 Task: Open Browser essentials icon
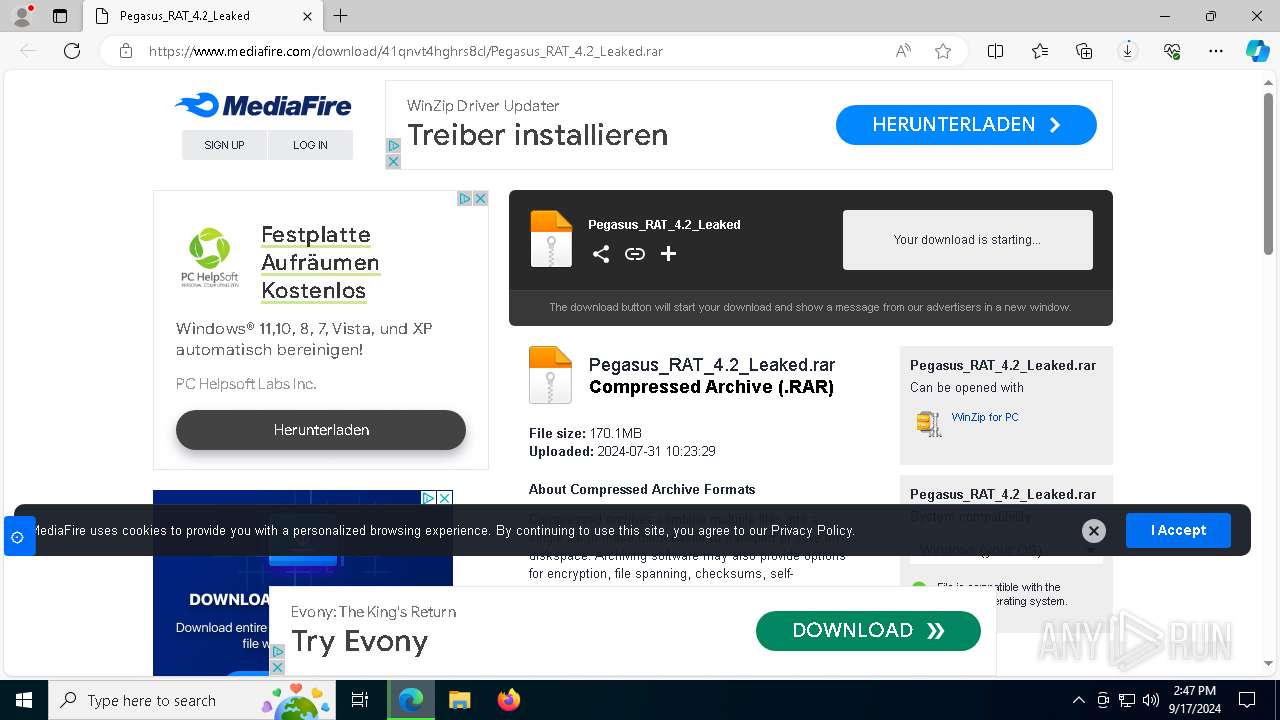[1172, 51]
